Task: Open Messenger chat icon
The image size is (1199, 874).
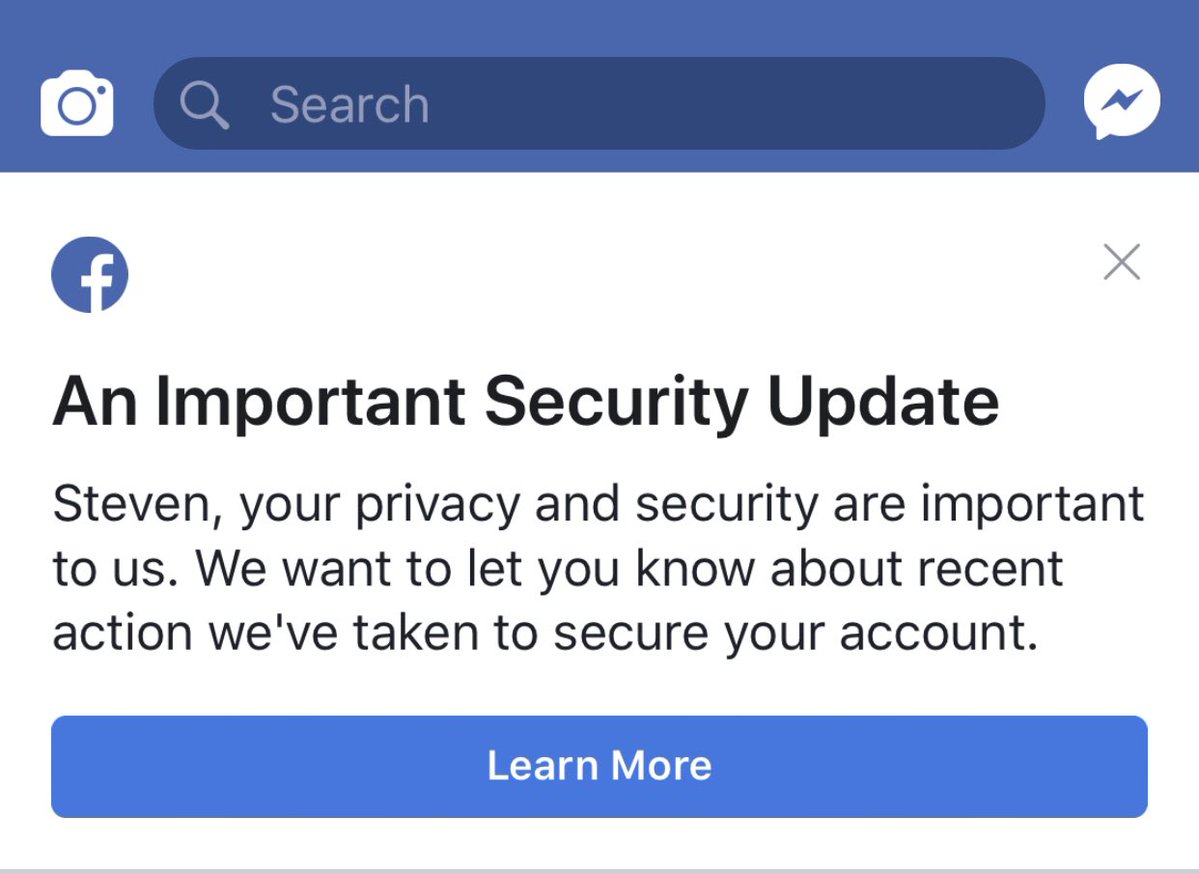Action: (1122, 102)
